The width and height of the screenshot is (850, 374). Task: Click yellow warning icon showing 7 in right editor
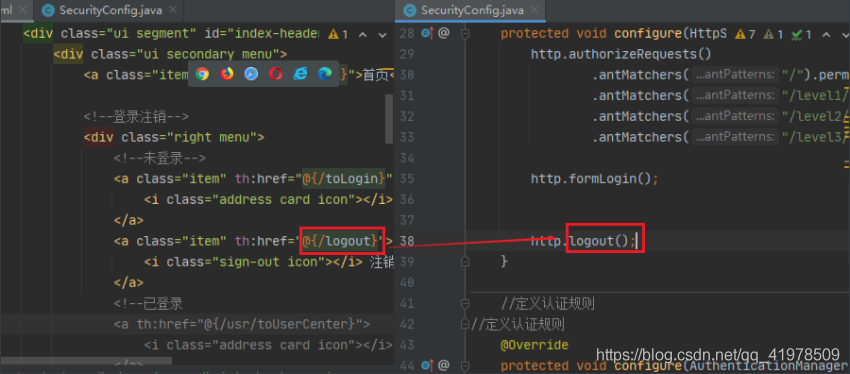click(745, 34)
